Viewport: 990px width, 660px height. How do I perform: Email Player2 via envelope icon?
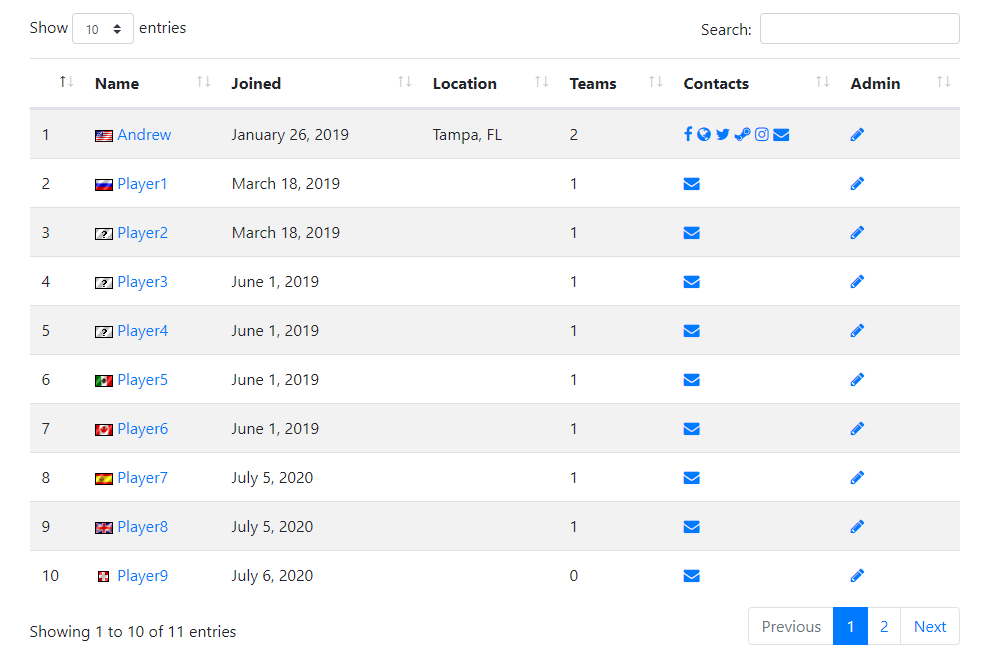[691, 233]
